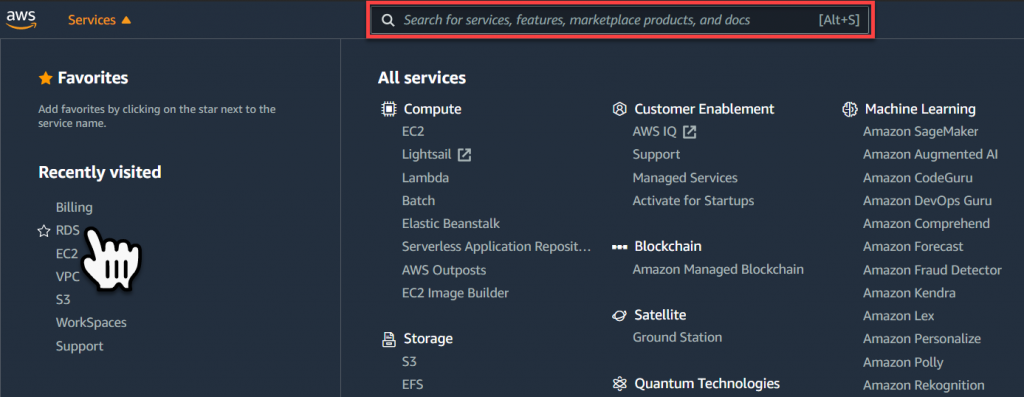Star RDS as a favorite
The width and height of the screenshot is (1024, 397).
(x=44, y=230)
